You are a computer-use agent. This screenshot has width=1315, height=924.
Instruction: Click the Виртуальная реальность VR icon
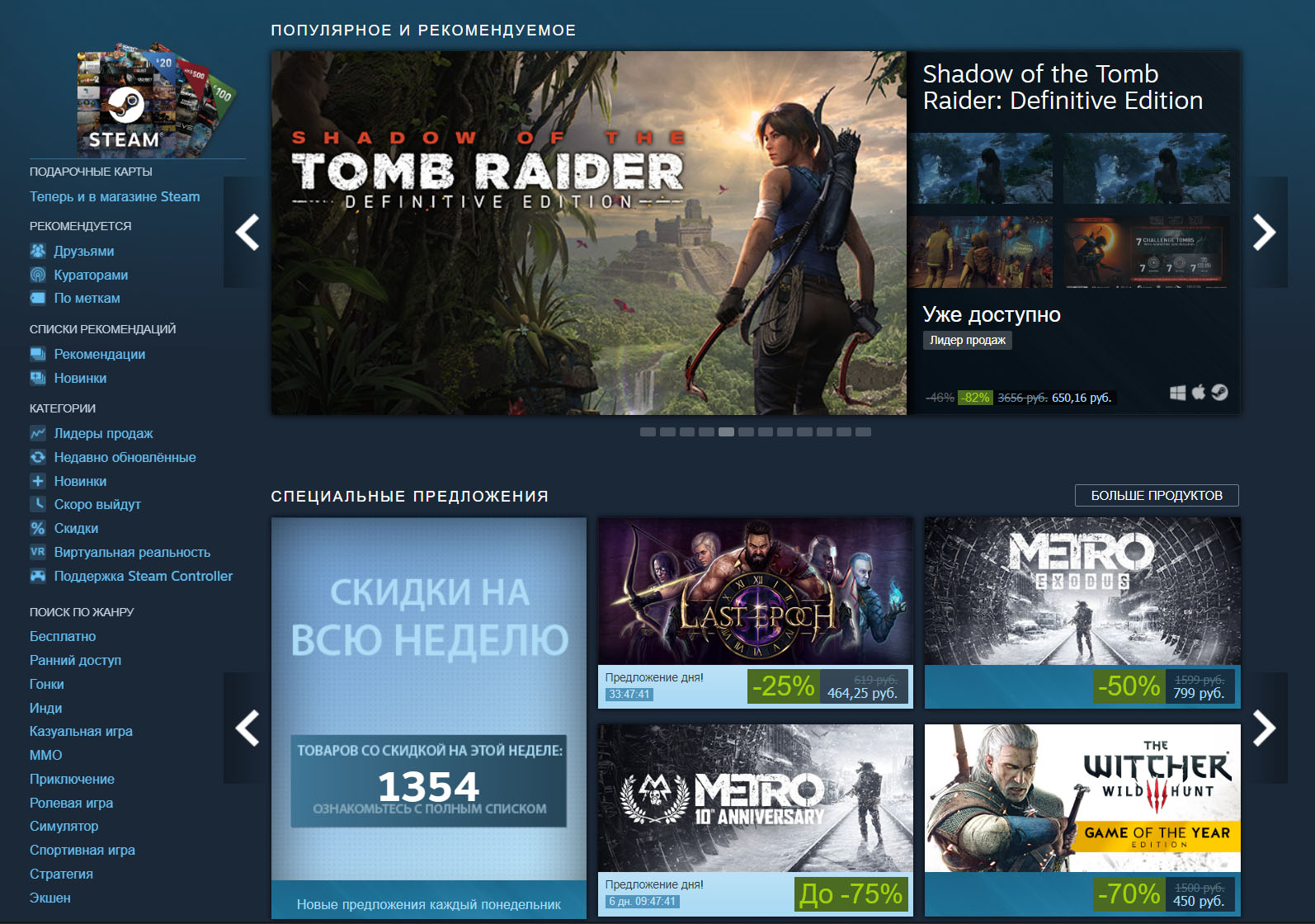pos(38,552)
